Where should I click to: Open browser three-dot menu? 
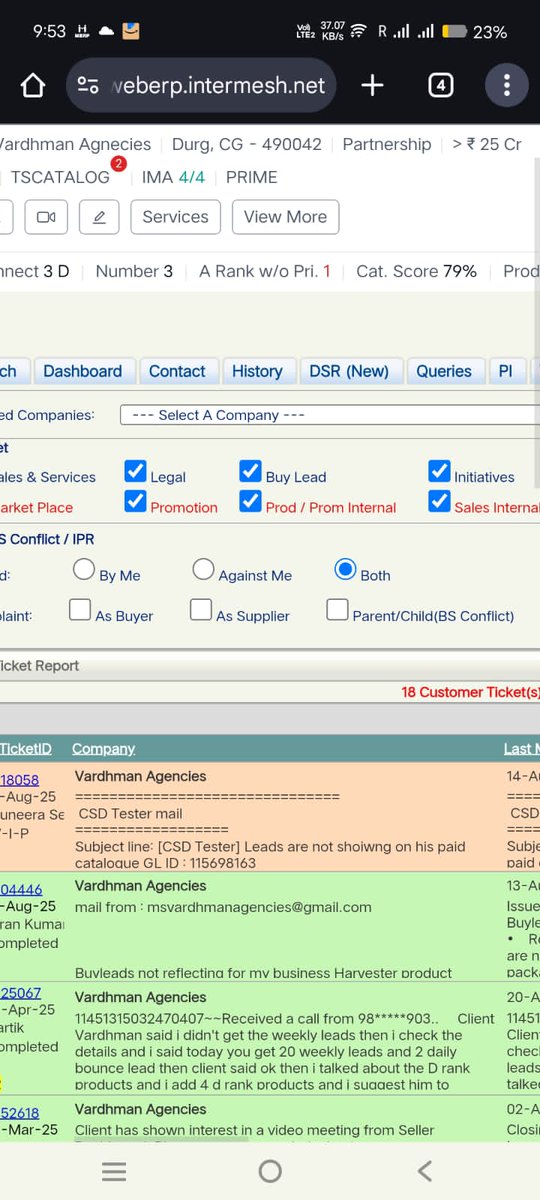507,86
